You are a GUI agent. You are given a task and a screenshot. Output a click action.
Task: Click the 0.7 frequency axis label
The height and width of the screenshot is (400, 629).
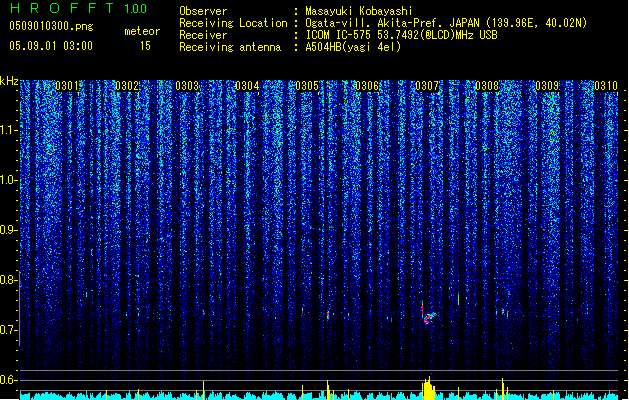point(9,330)
